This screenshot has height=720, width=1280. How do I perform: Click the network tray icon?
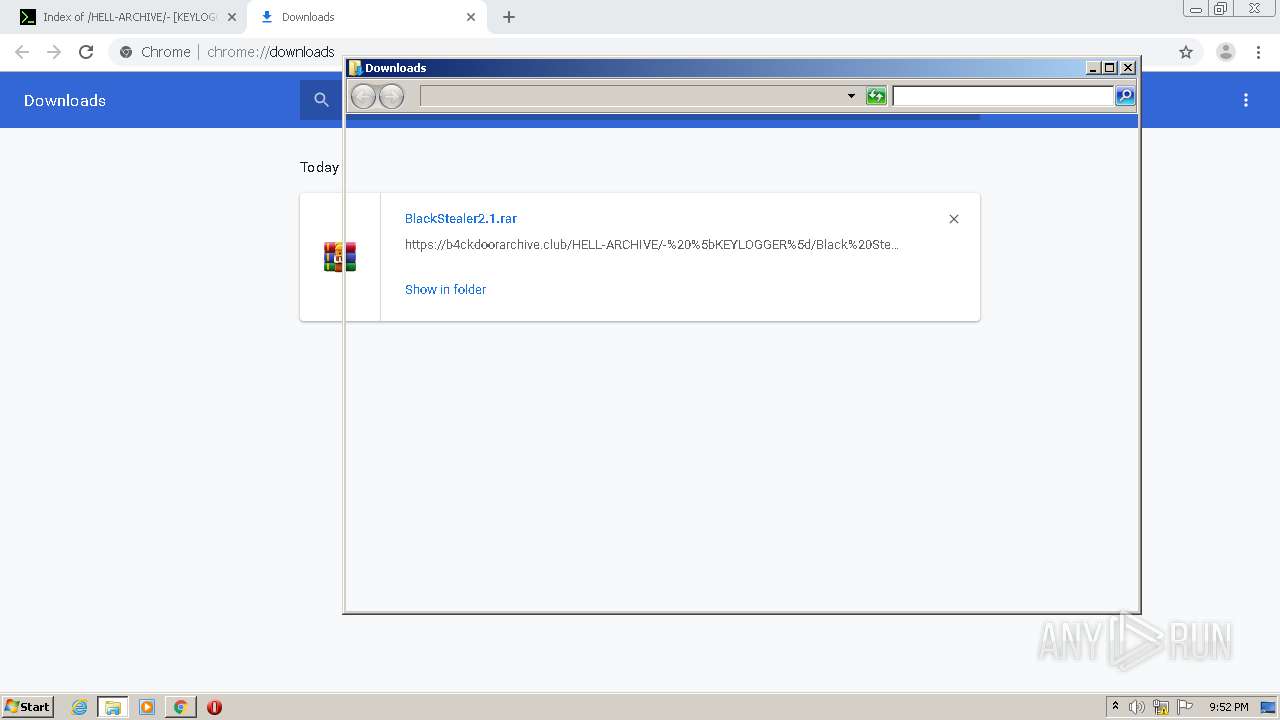[x=1161, y=707]
